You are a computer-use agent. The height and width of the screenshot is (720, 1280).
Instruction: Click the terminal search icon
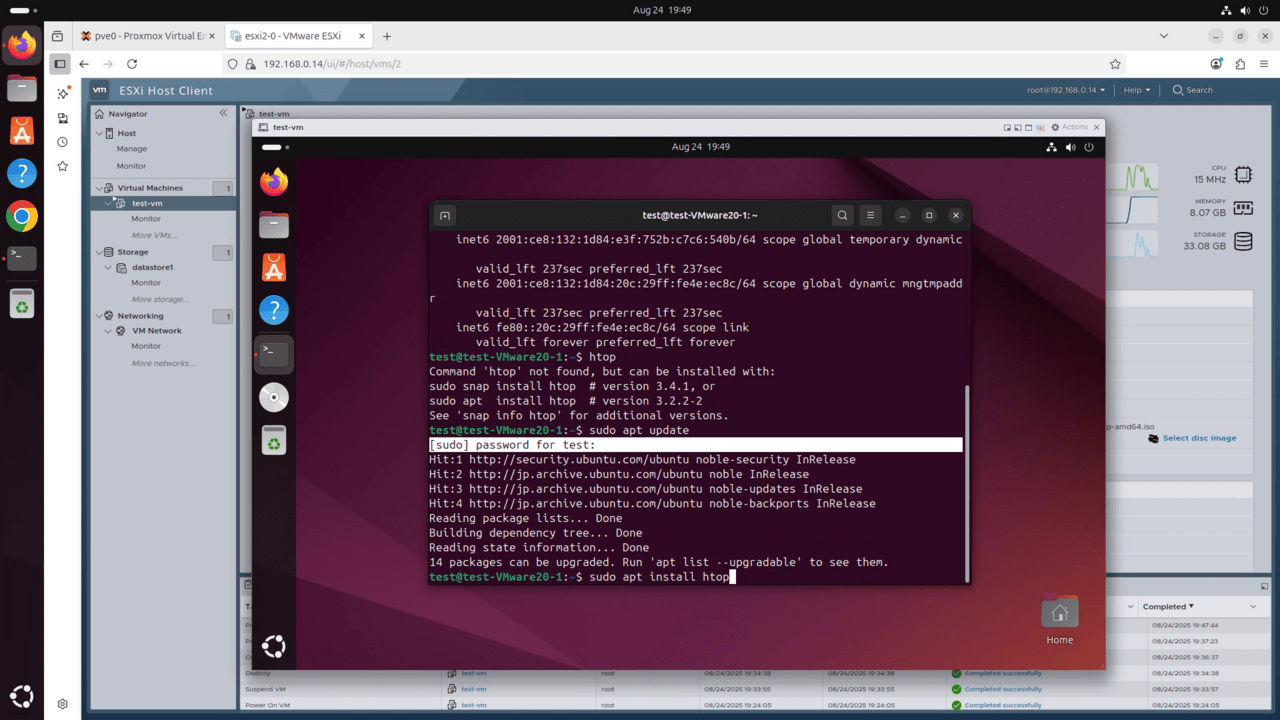click(843, 215)
